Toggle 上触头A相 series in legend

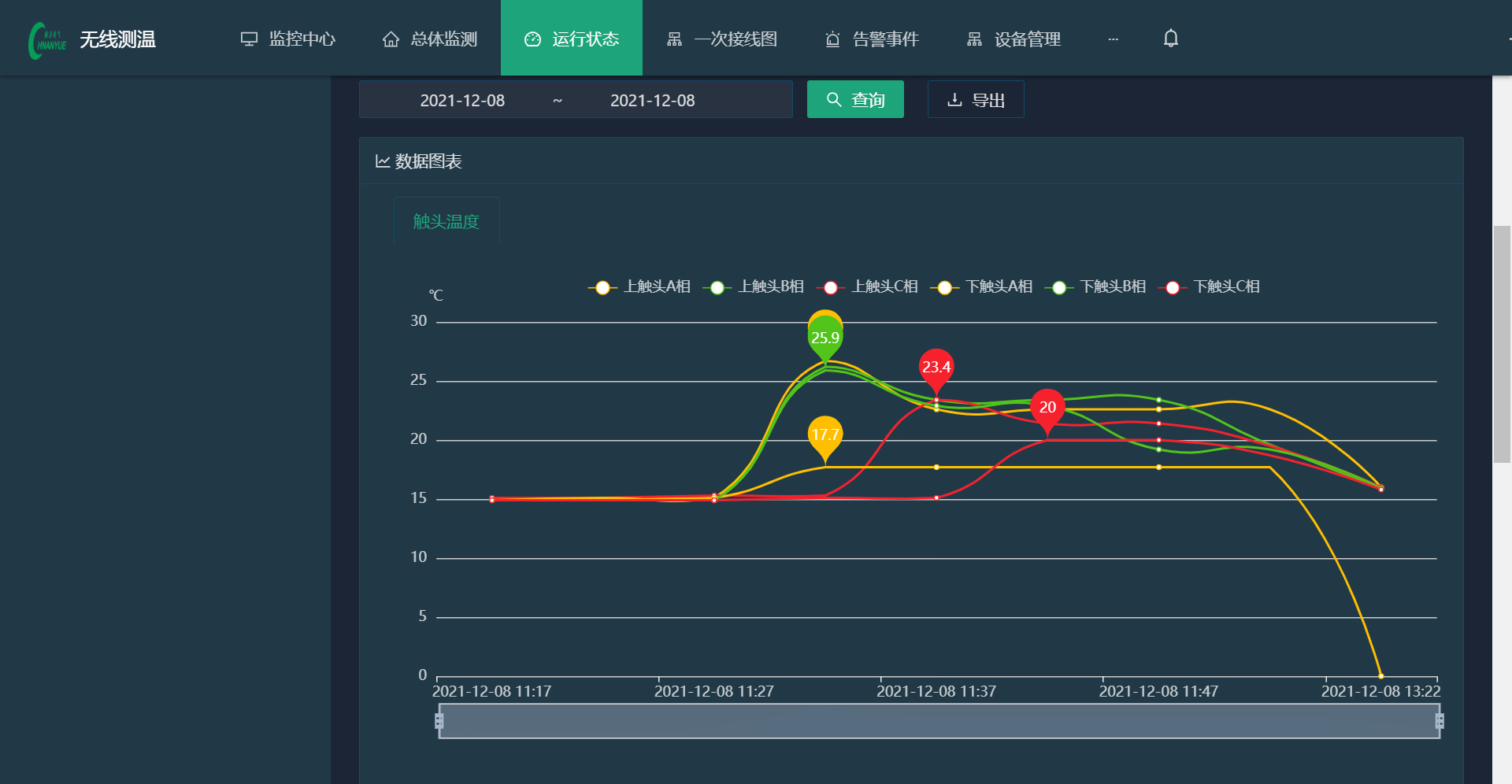pos(639,287)
